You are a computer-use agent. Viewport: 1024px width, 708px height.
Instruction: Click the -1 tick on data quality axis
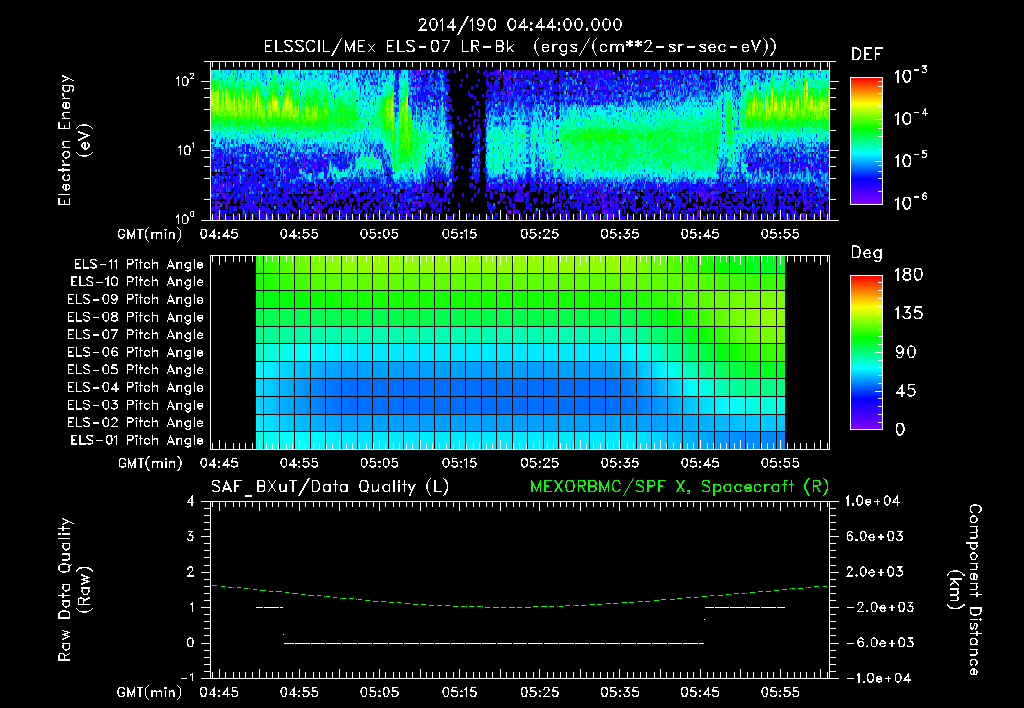click(x=187, y=677)
